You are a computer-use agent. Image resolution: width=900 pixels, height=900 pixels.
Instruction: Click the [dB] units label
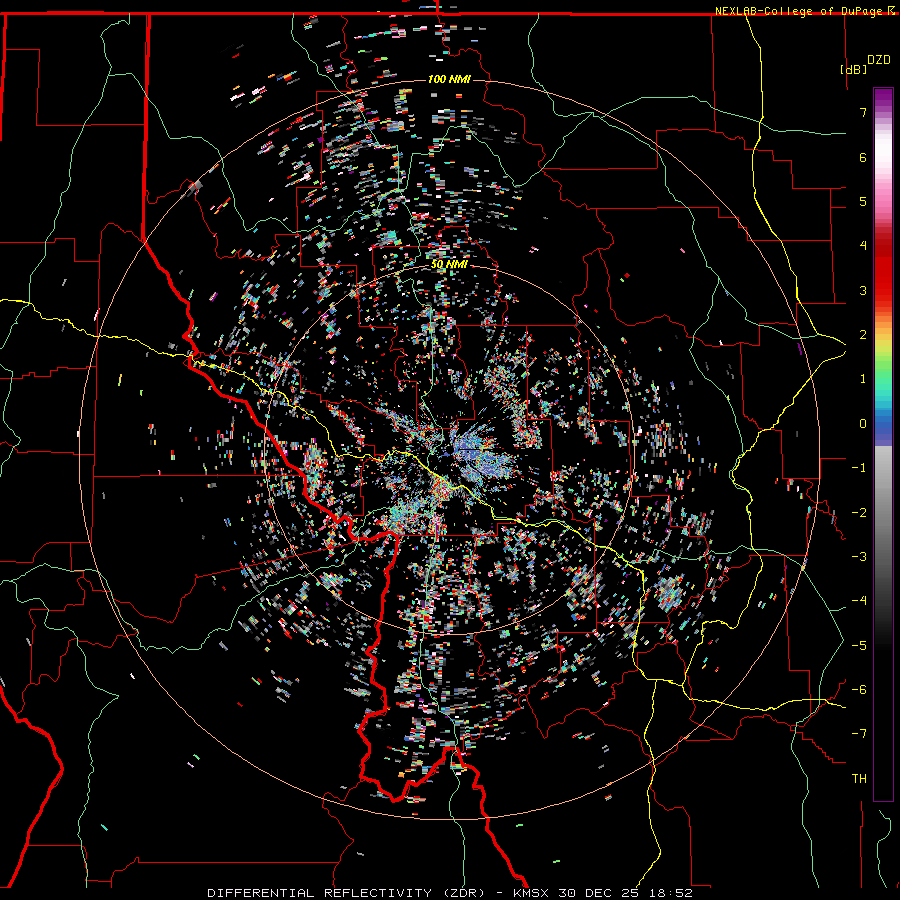click(854, 69)
